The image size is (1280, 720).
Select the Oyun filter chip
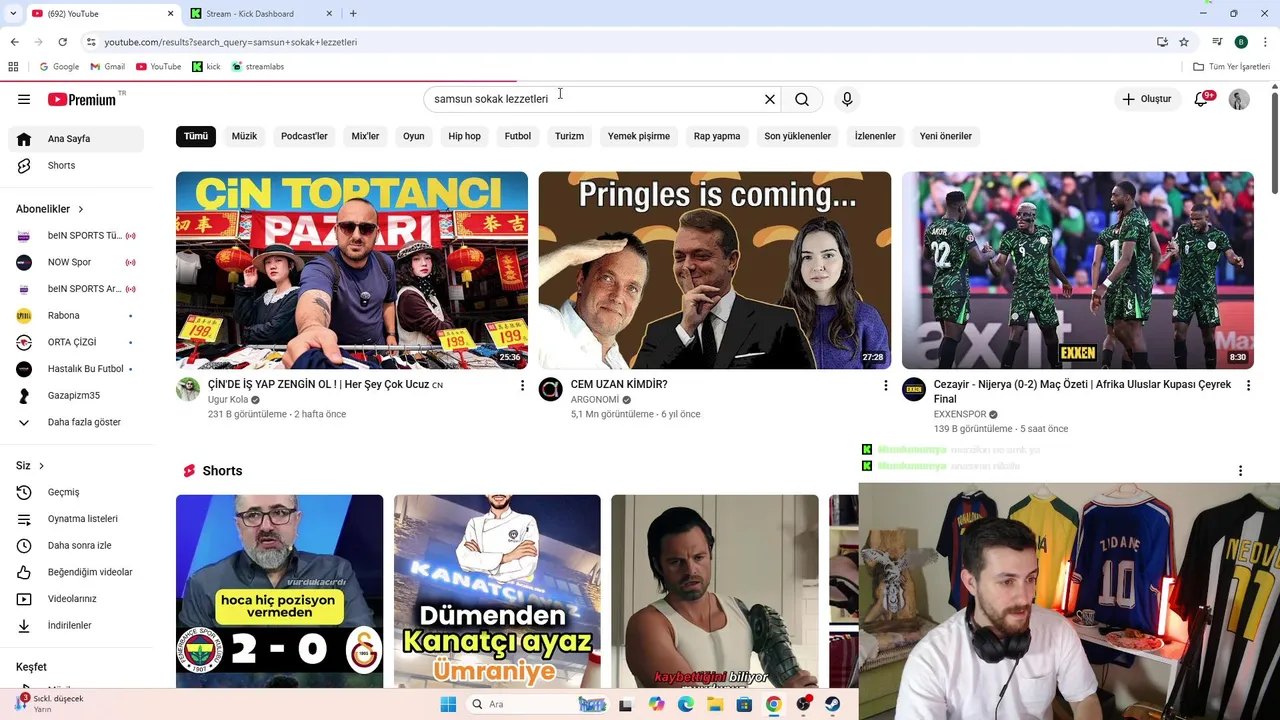tap(414, 136)
